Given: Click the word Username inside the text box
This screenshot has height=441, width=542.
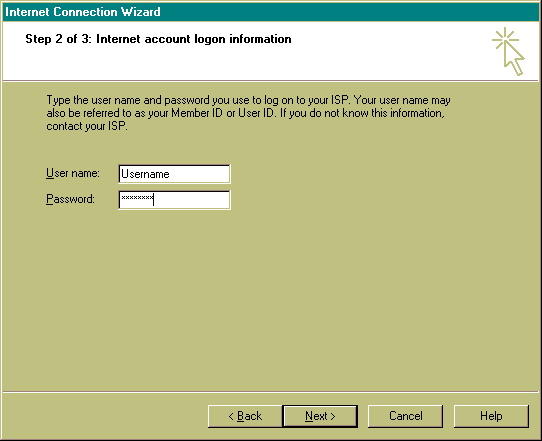Looking at the screenshot, I should (145, 174).
